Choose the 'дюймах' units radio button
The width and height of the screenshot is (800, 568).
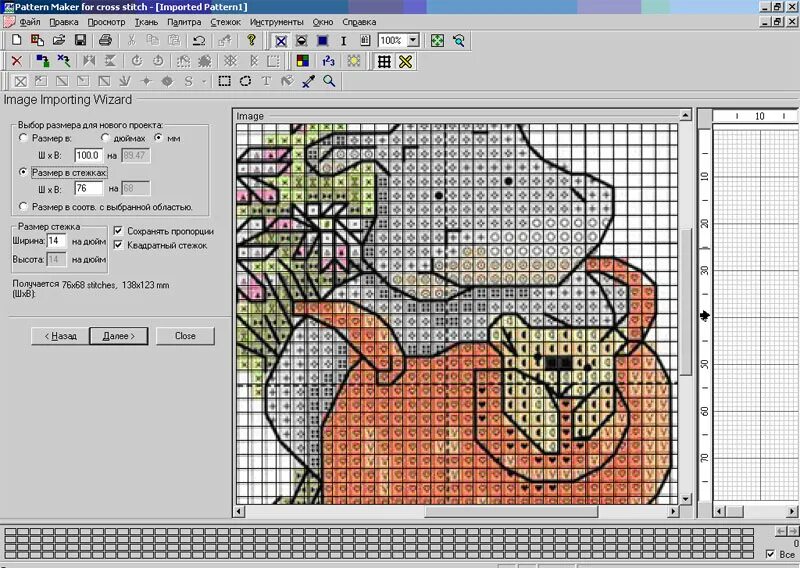tap(106, 138)
